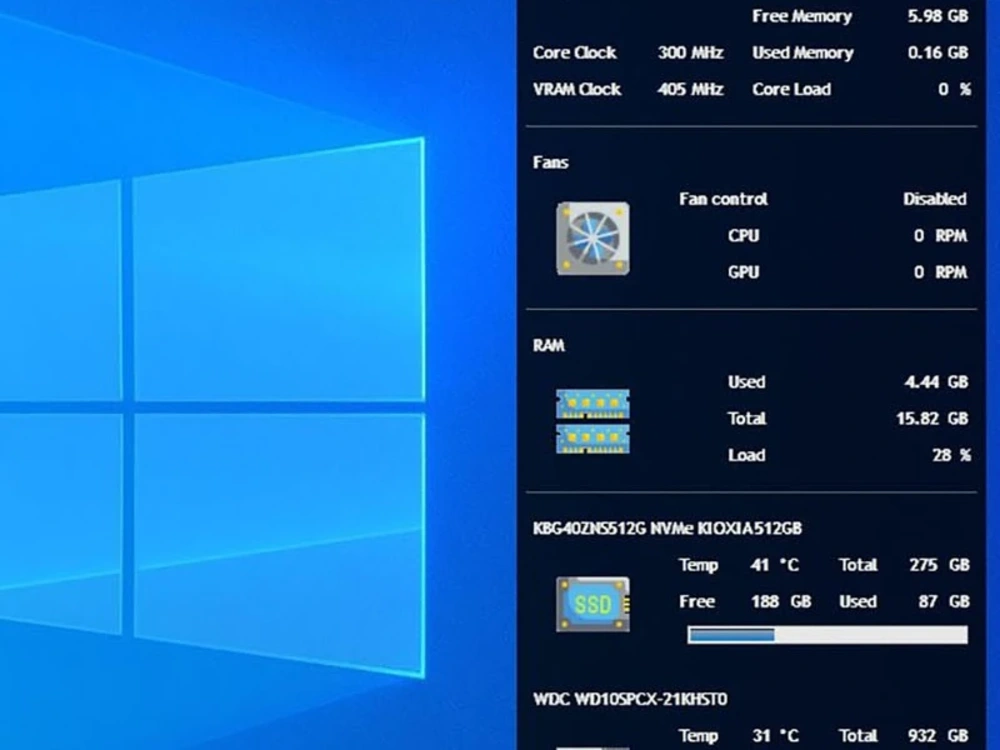Select the 'Core Load' label
This screenshot has height=750, width=1000.
point(791,89)
